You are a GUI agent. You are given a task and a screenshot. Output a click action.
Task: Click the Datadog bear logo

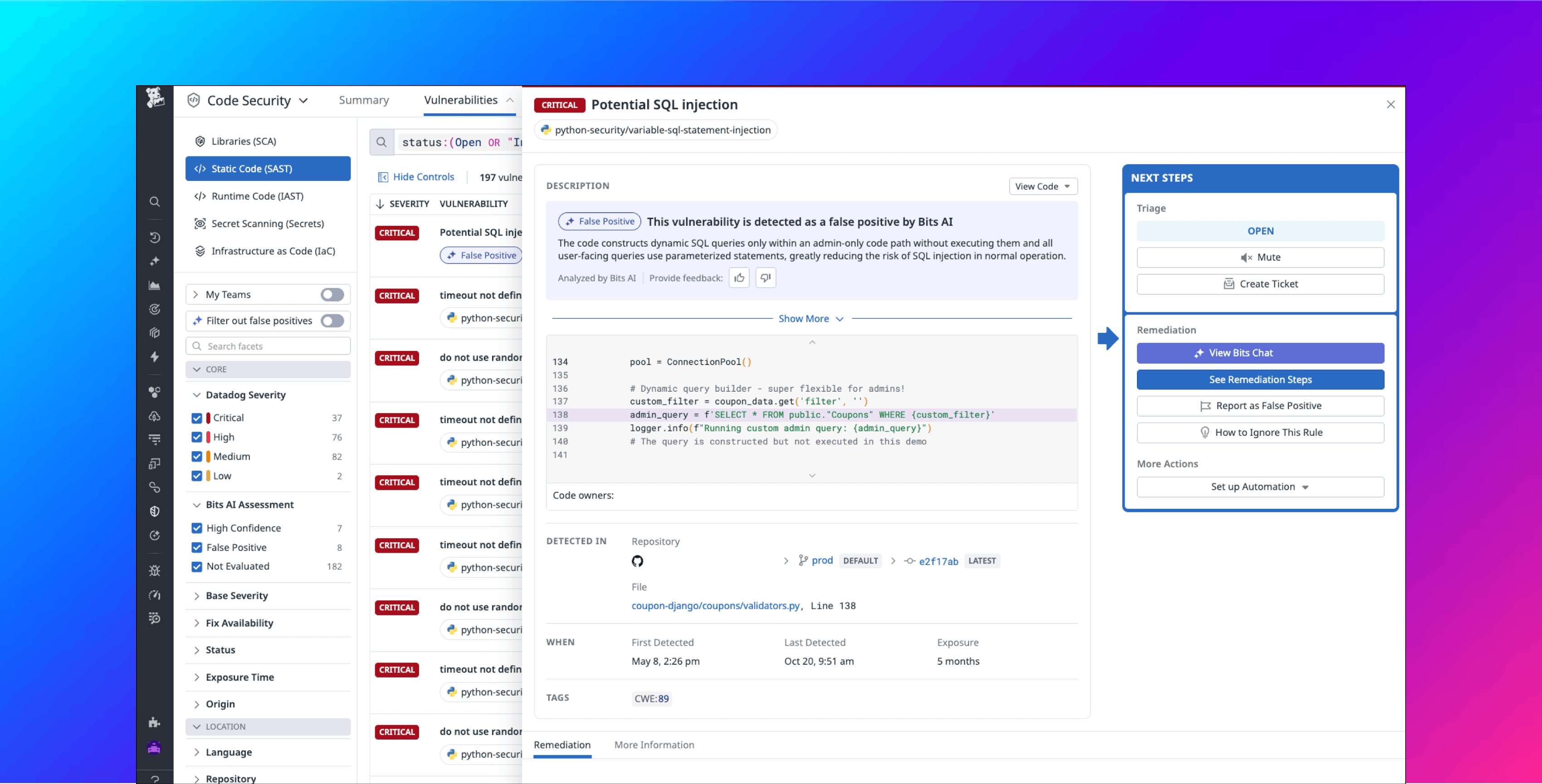point(155,99)
